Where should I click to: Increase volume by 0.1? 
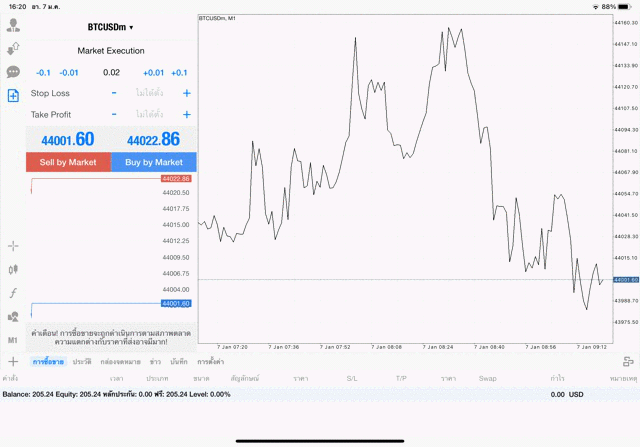(x=179, y=73)
